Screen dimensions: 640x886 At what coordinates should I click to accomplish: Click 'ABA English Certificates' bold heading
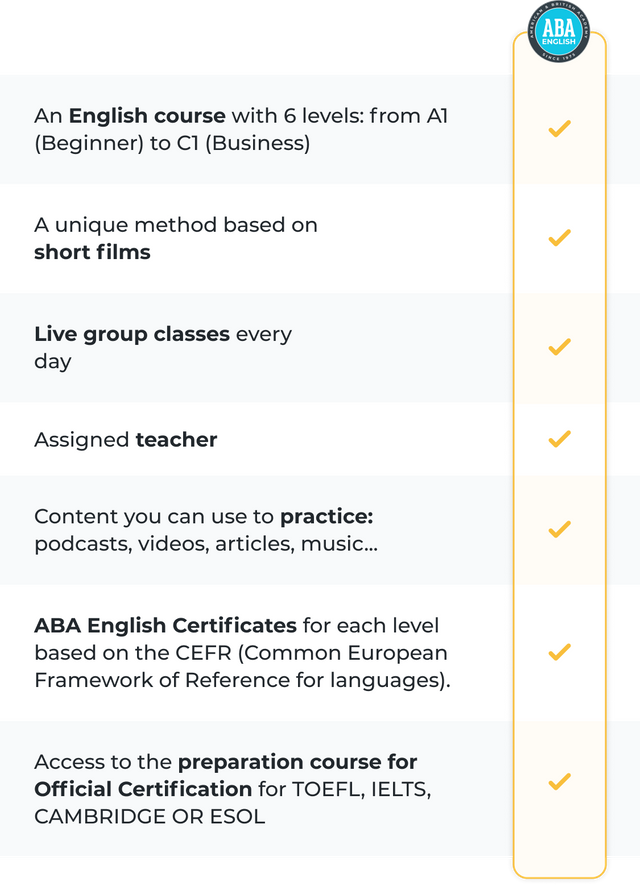(166, 626)
